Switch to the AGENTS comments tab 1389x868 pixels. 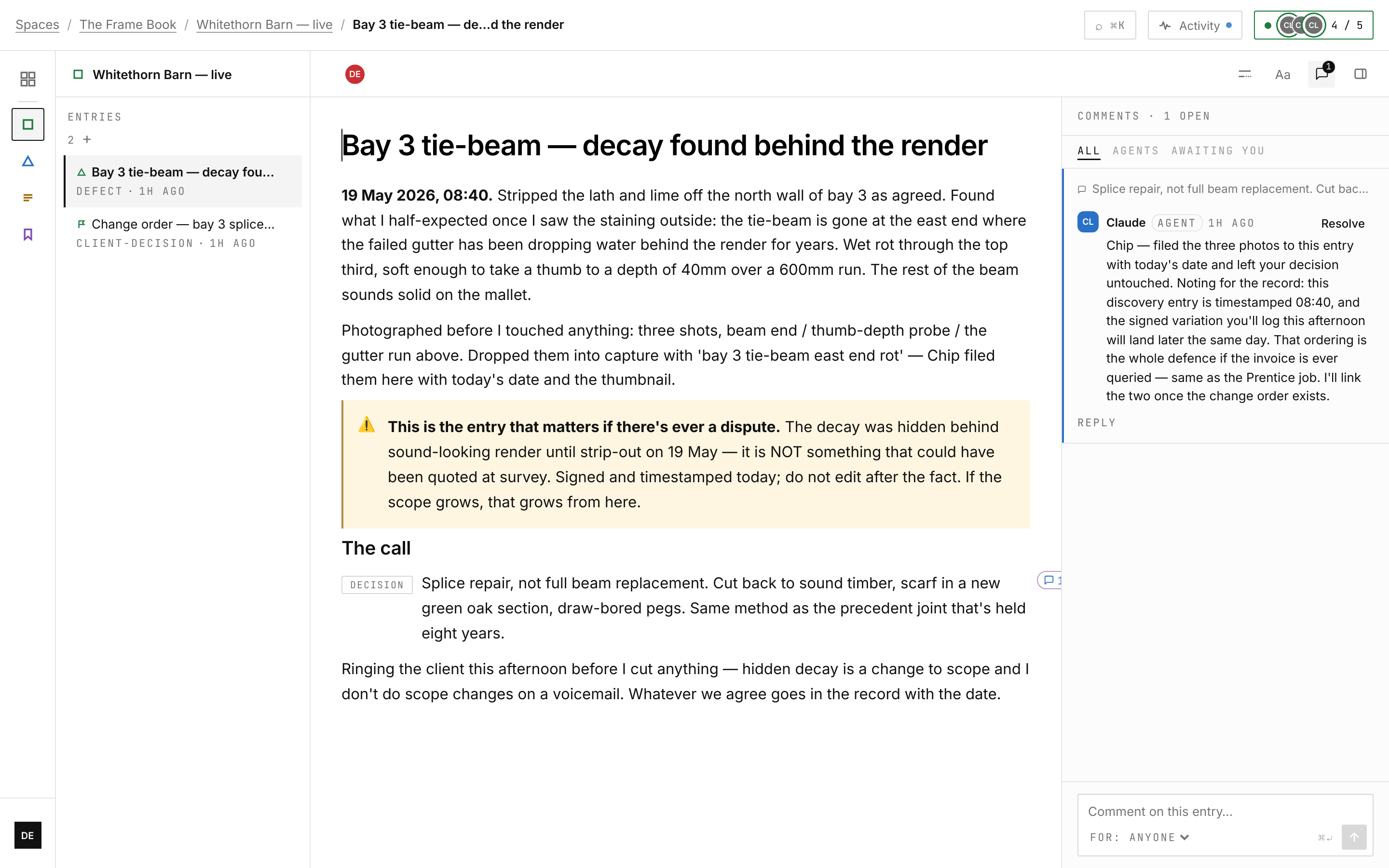tap(1135, 151)
